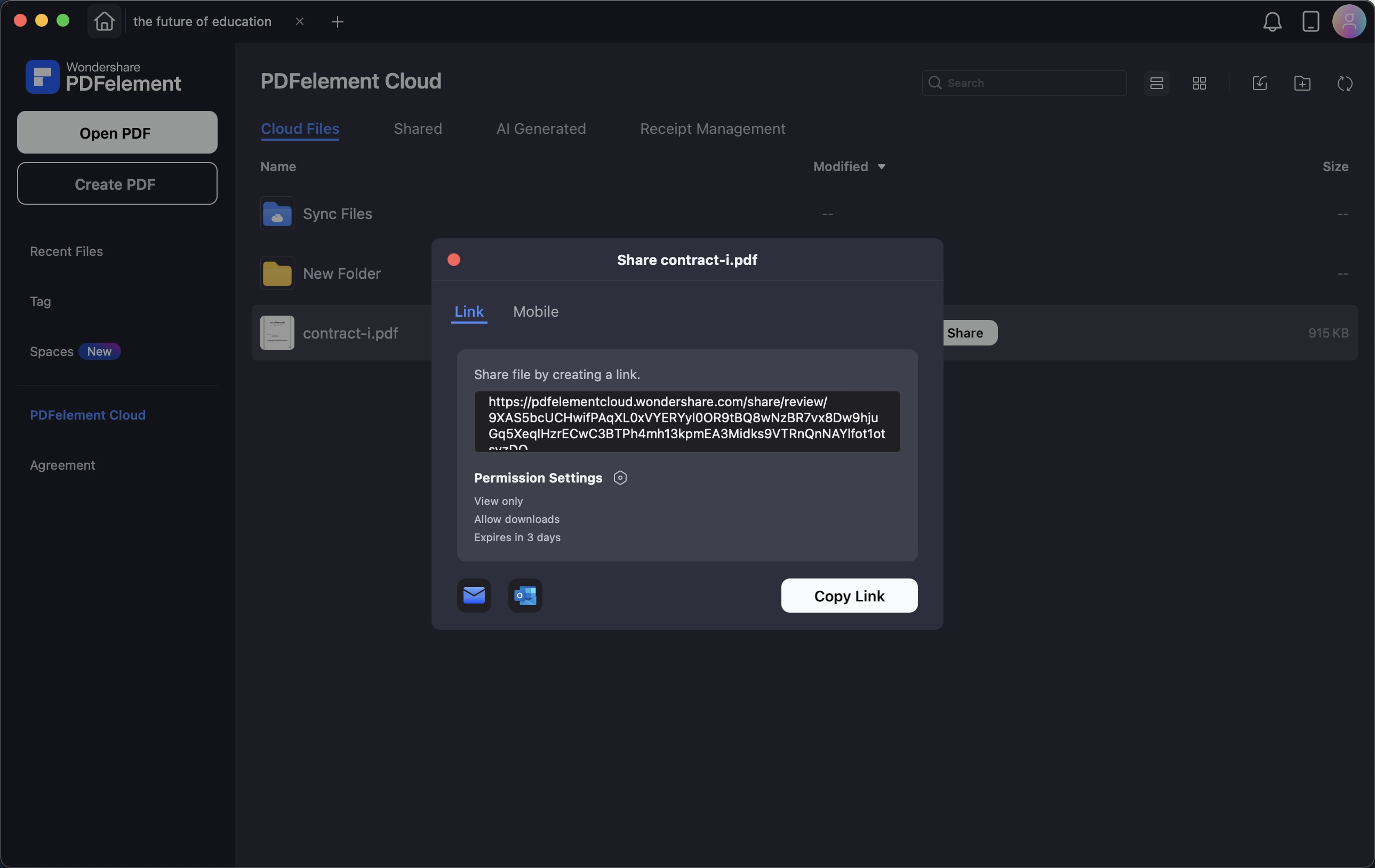Switch to grid view layout
Screen dimensions: 1375x868
1199,83
